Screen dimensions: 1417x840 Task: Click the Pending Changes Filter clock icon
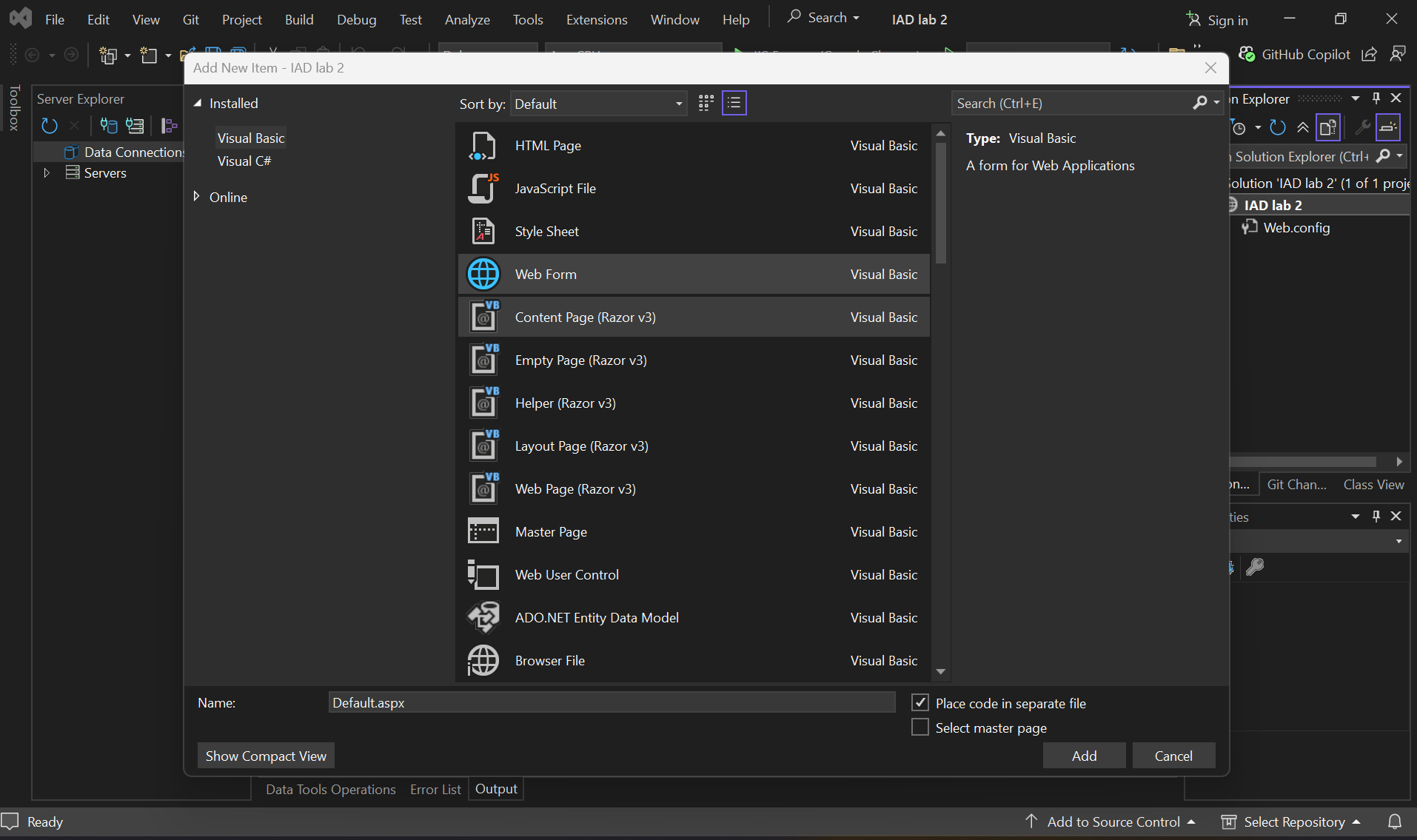pyautogui.click(x=1239, y=127)
